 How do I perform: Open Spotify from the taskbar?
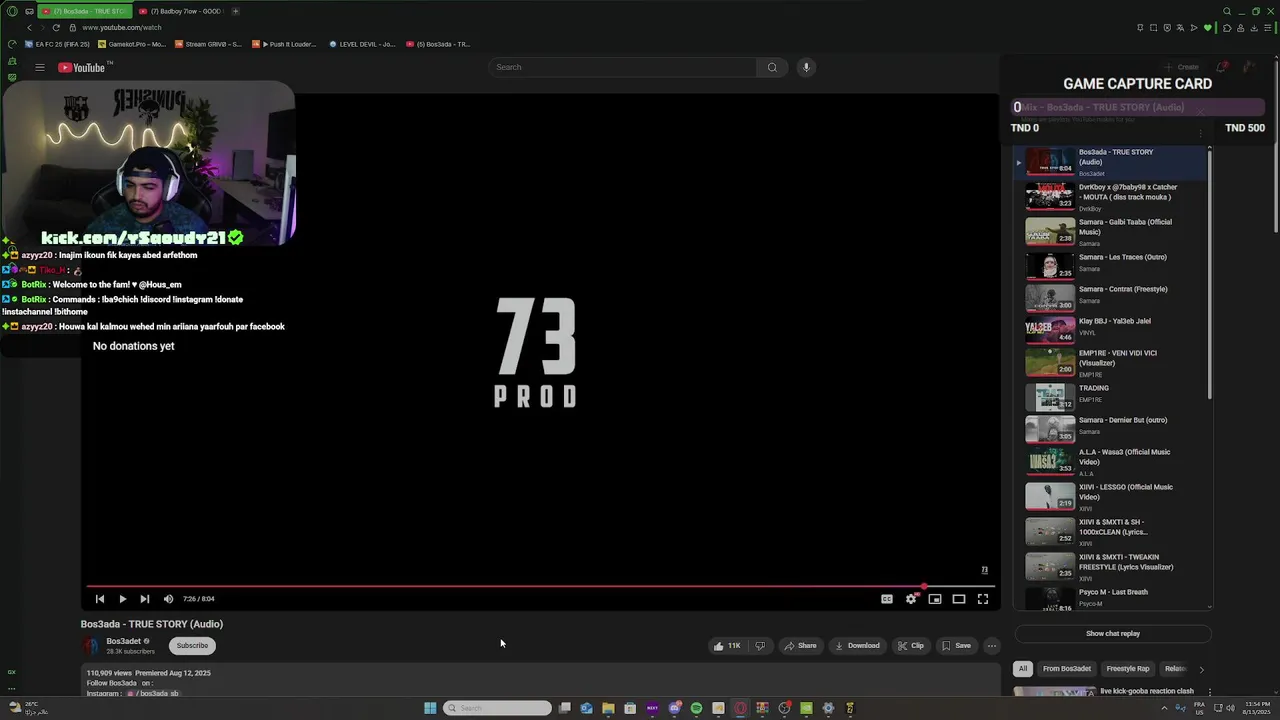click(x=696, y=708)
